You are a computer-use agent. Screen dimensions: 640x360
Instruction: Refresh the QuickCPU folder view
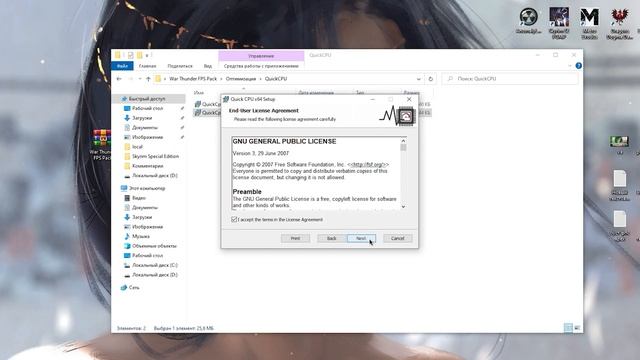(x=431, y=79)
